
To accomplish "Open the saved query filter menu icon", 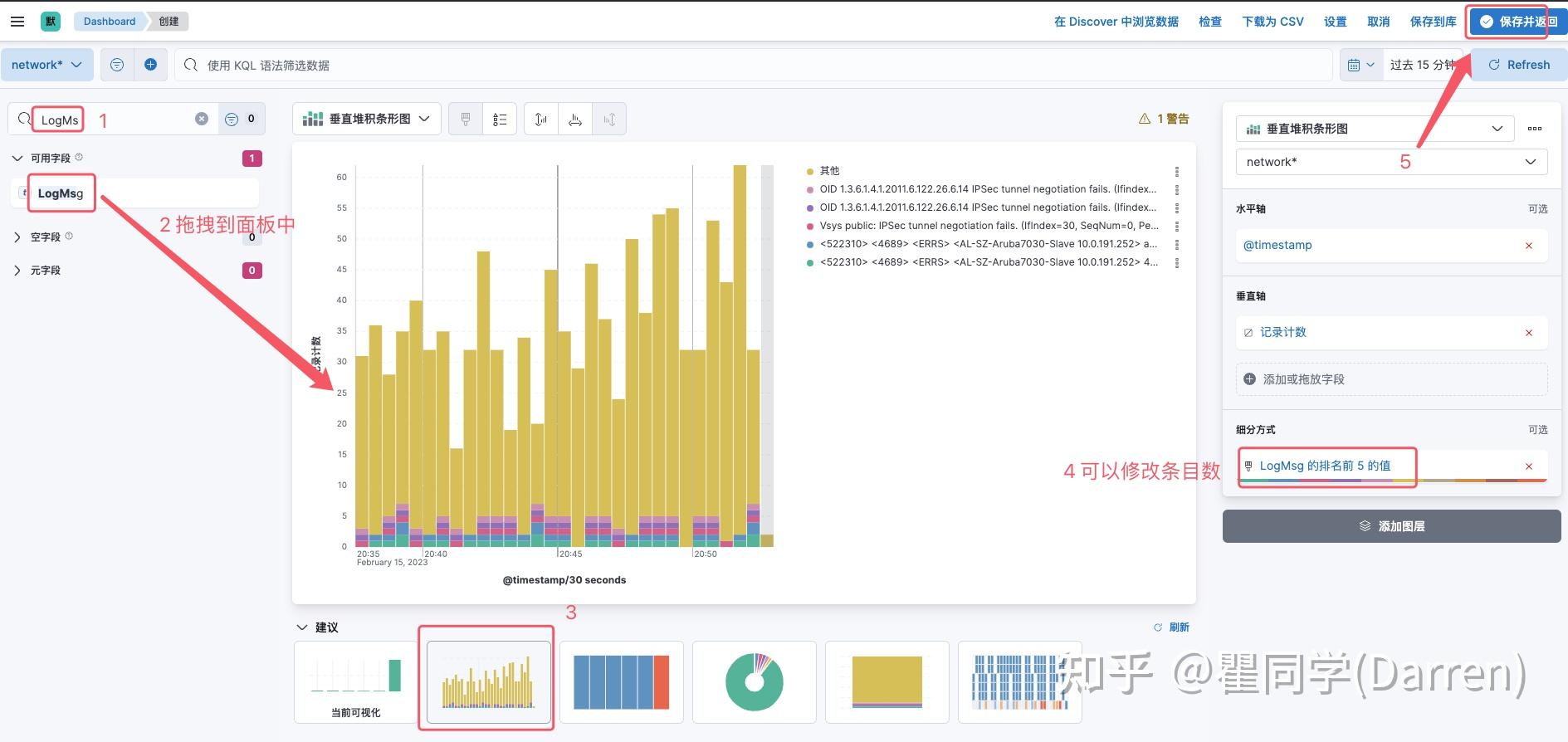I will pyautogui.click(x=117, y=65).
